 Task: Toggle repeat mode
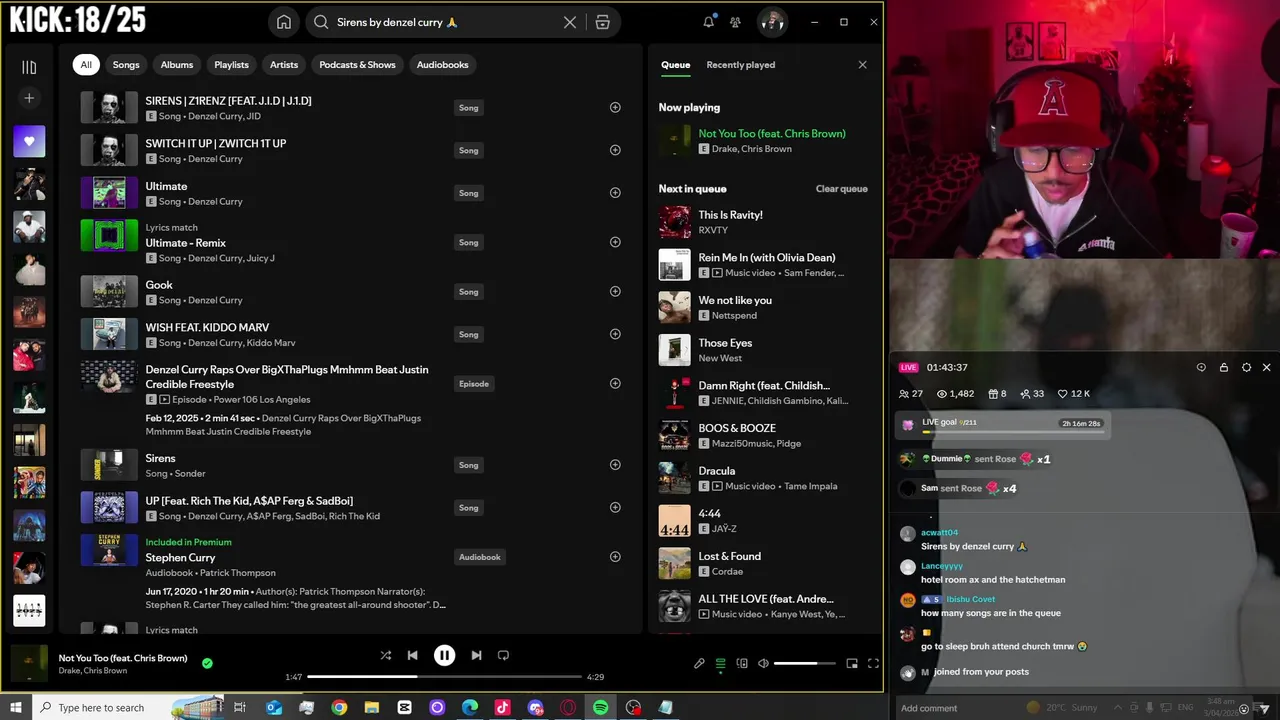pos(503,656)
